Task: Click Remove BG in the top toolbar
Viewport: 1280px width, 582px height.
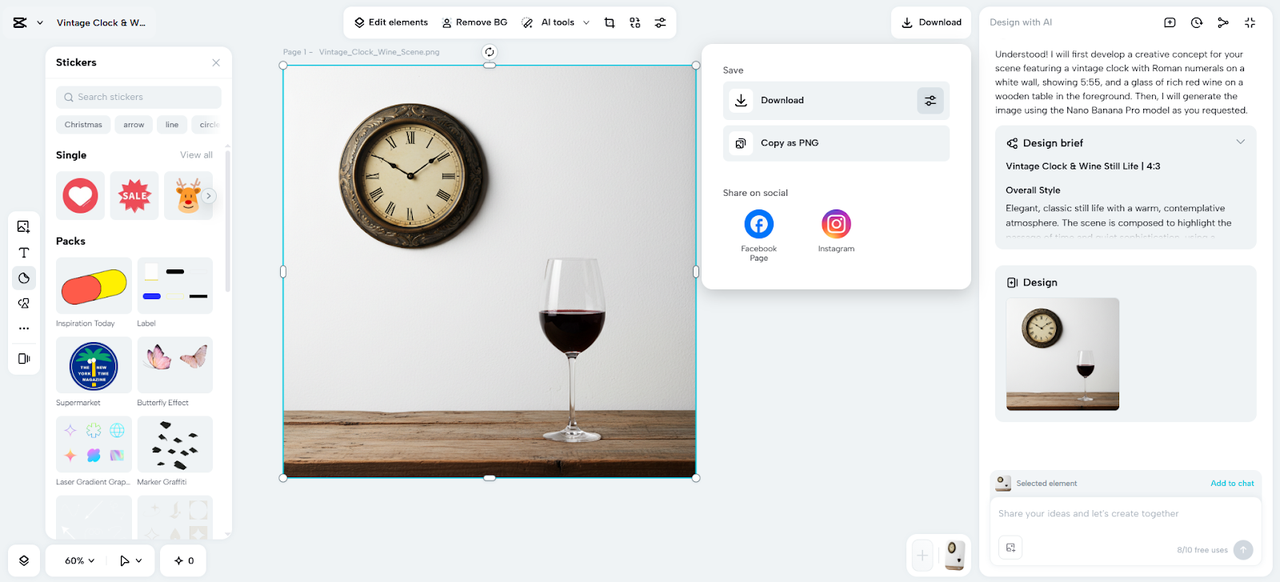Action: (x=474, y=22)
